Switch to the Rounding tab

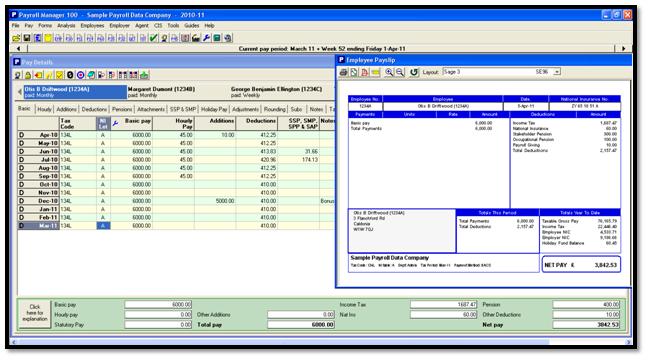coord(274,110)
